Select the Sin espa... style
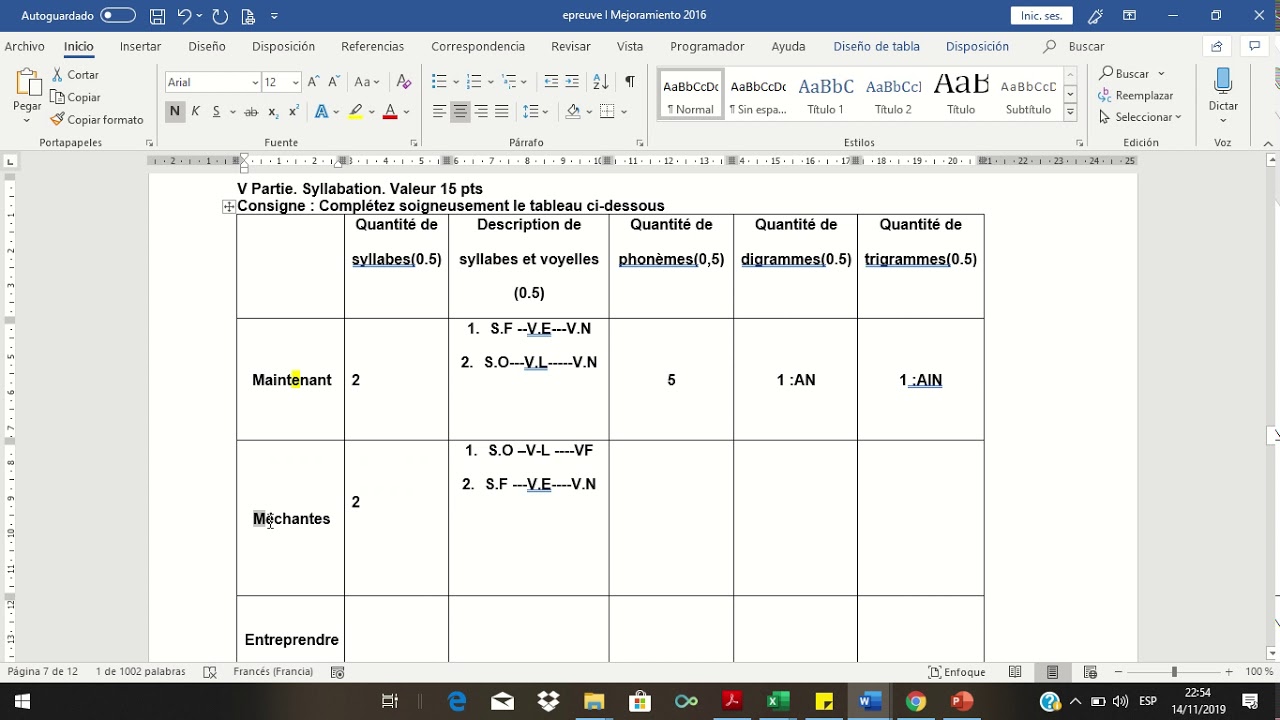 click(758, 95)
